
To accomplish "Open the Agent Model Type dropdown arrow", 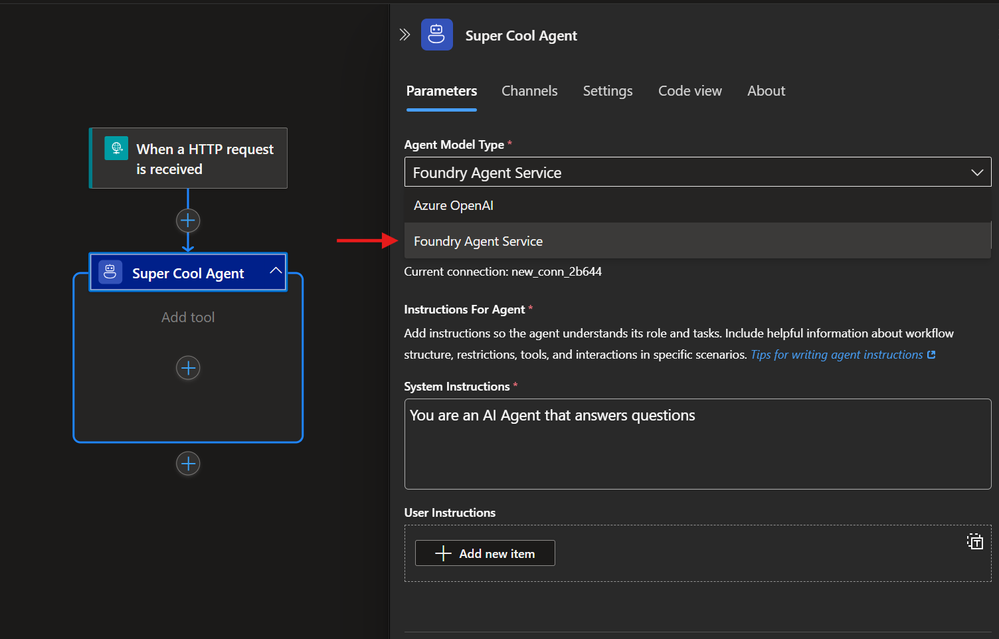I will click(x=977, y=173).
